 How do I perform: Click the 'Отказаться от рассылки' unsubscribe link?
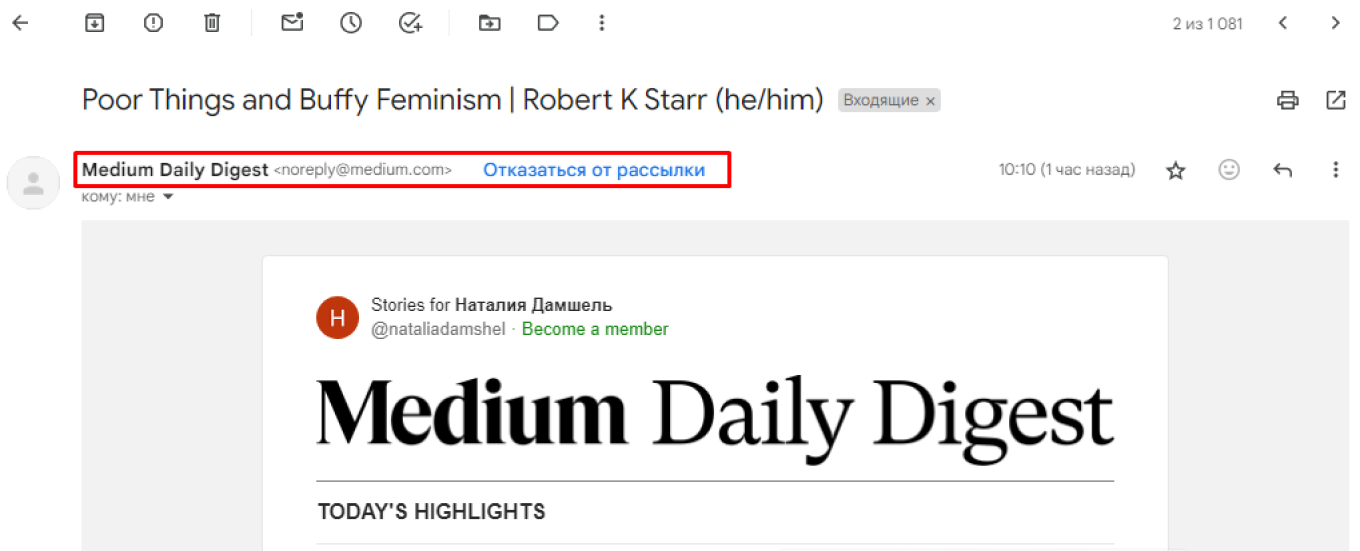coord(594,170)
